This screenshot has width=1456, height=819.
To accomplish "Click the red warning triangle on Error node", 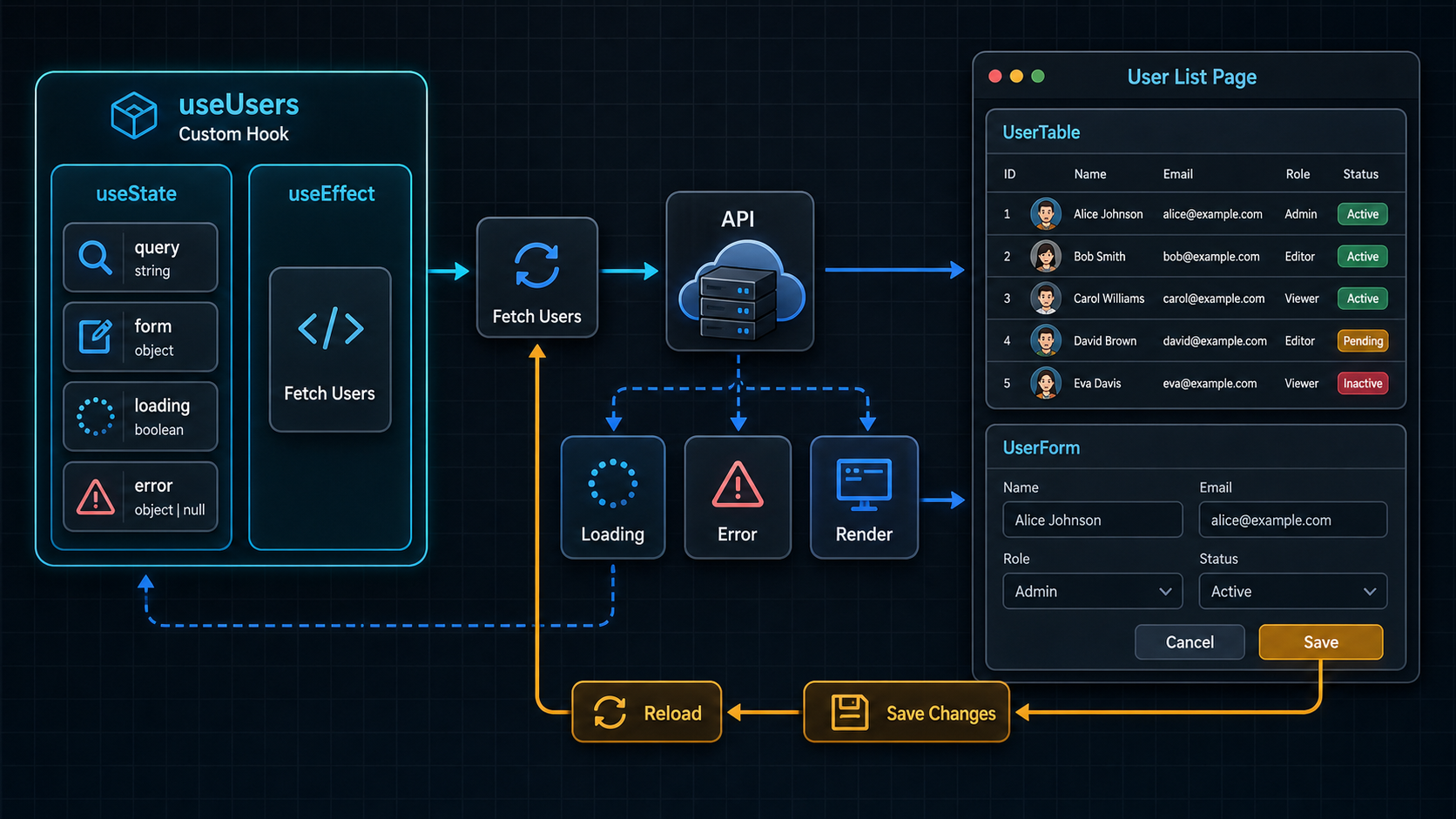I will click(738, 485).
